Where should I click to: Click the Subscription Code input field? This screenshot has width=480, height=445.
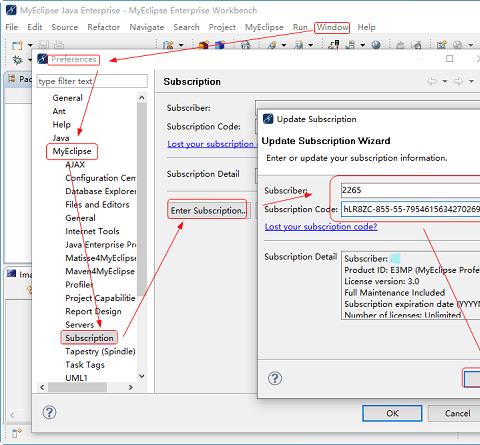coord(410,209)
